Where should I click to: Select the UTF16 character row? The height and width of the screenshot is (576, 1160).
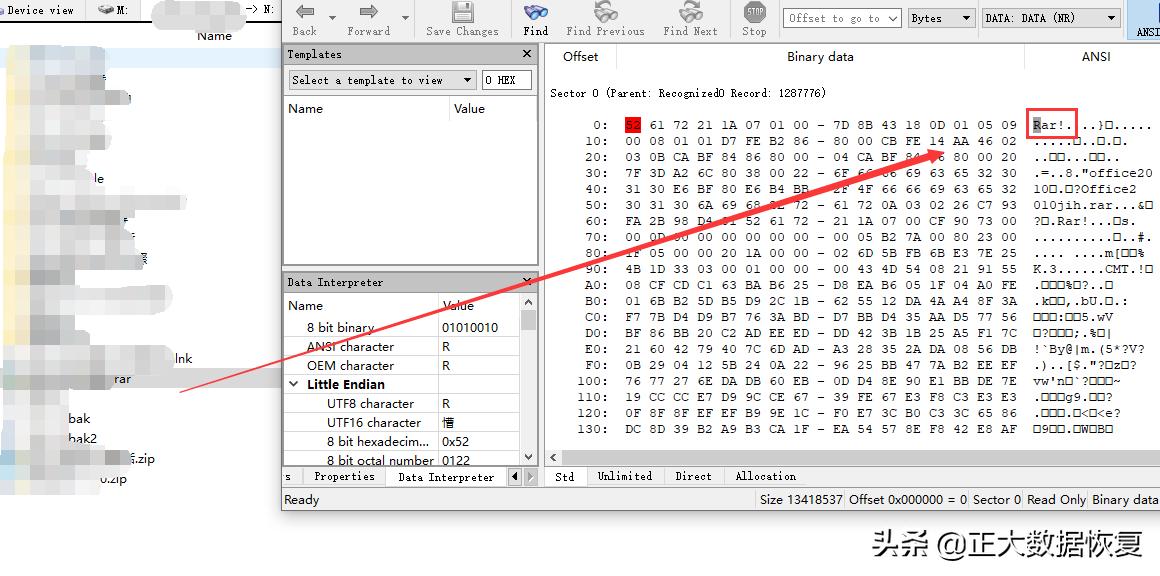coord(402,423)
